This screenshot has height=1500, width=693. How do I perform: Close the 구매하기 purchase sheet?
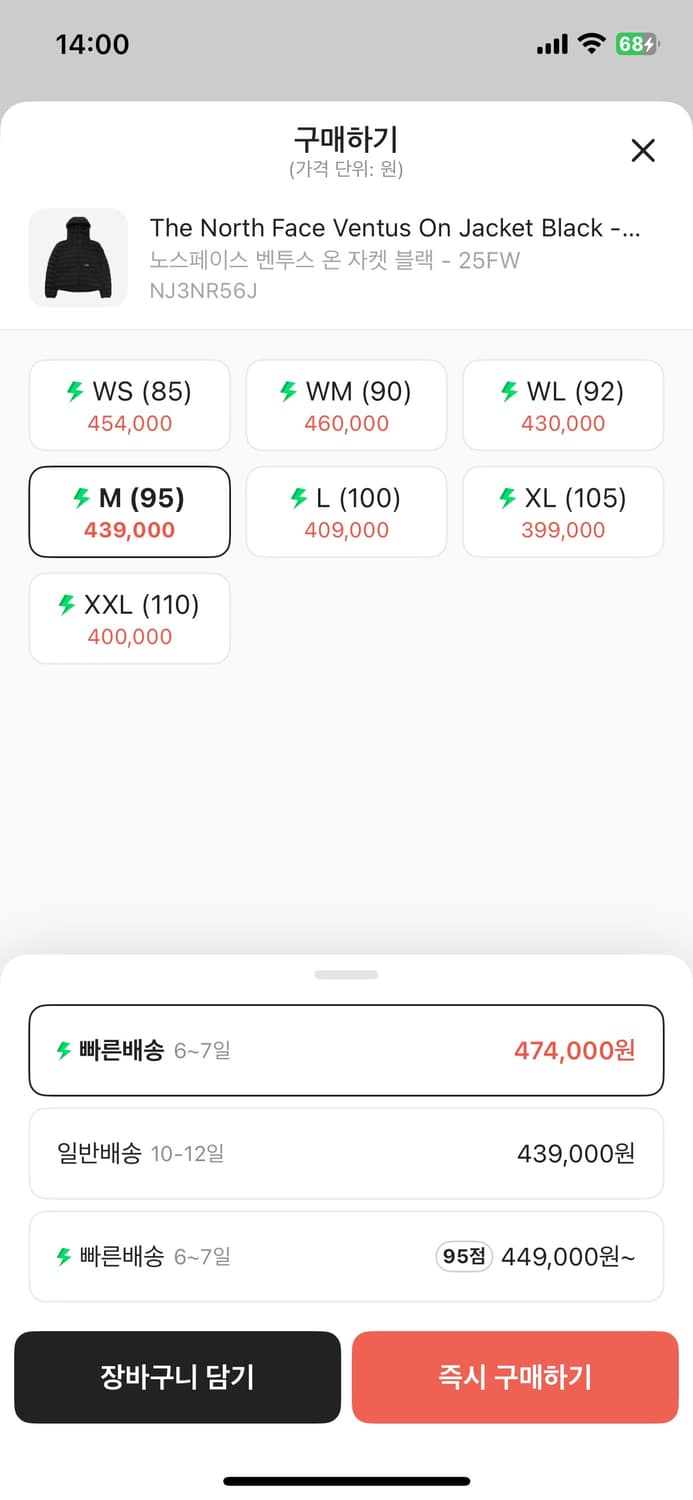point(643,151)
